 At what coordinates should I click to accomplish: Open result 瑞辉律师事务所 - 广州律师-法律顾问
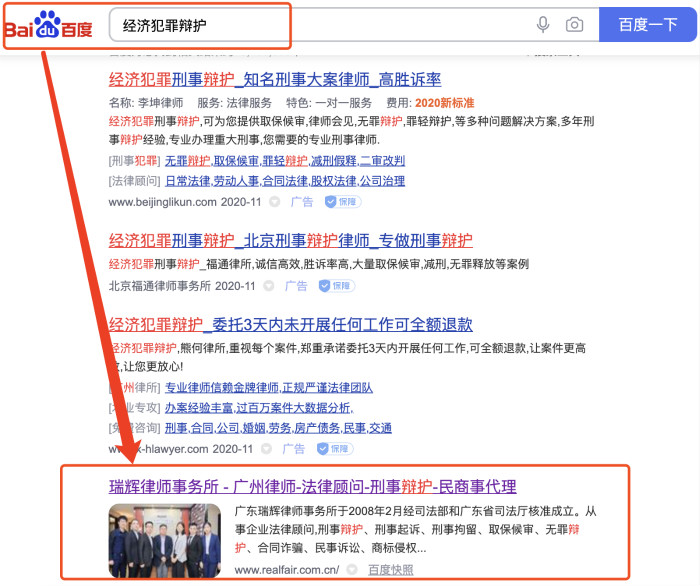[312, 486]
